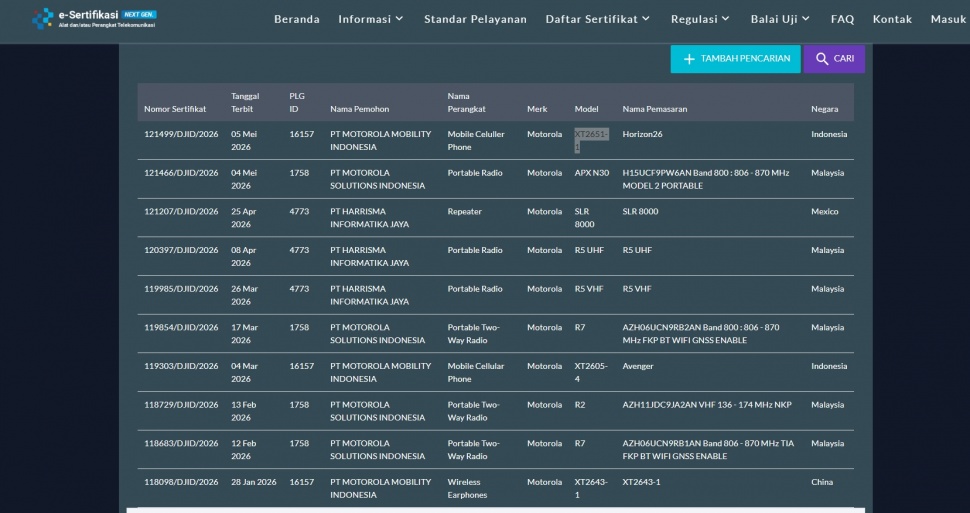970x513 pixels.
Task: Click the Repeater device name cell
Action: tap(465, 212)
